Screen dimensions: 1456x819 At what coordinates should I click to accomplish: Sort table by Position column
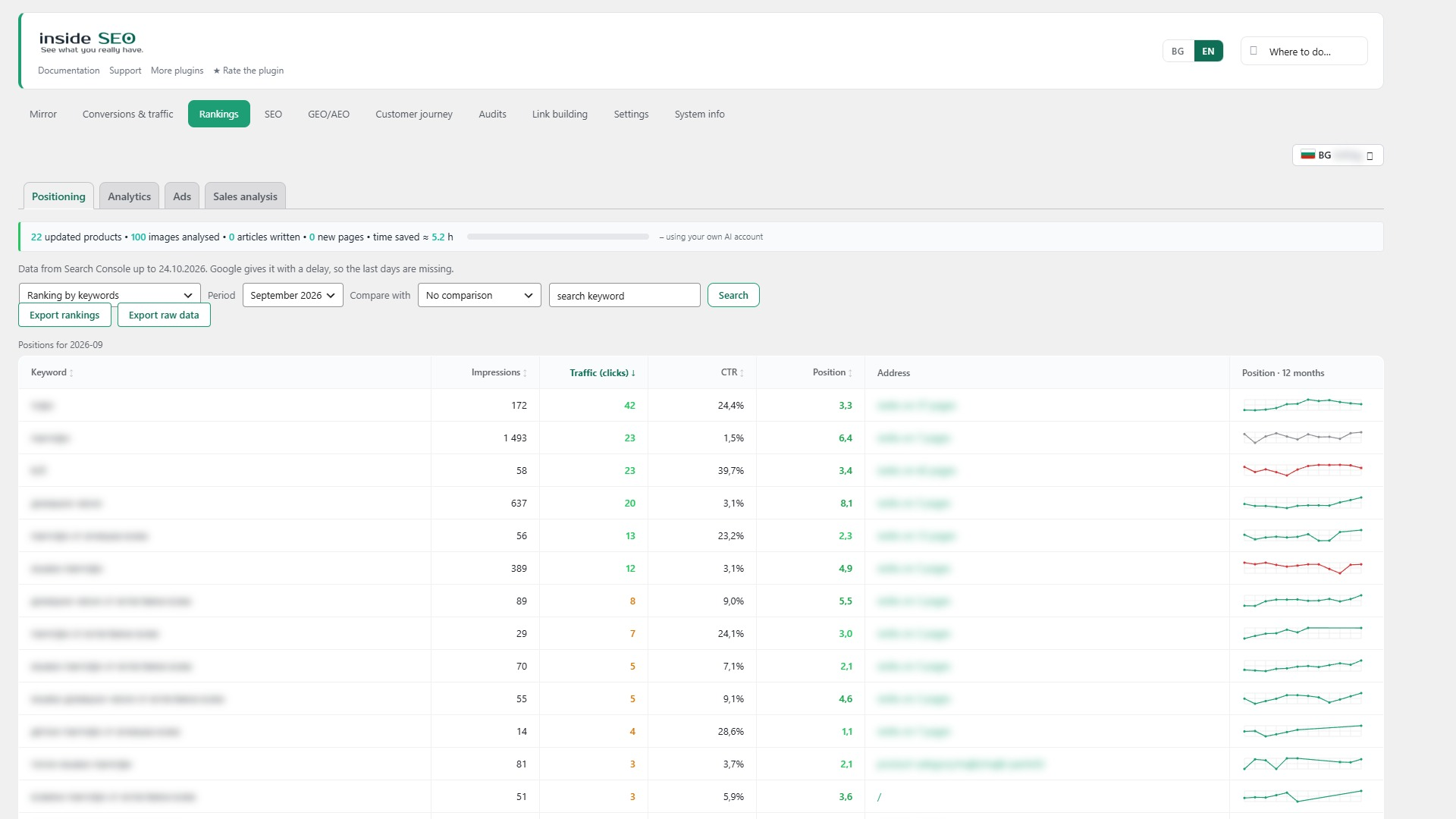click(x=832, y=372)
